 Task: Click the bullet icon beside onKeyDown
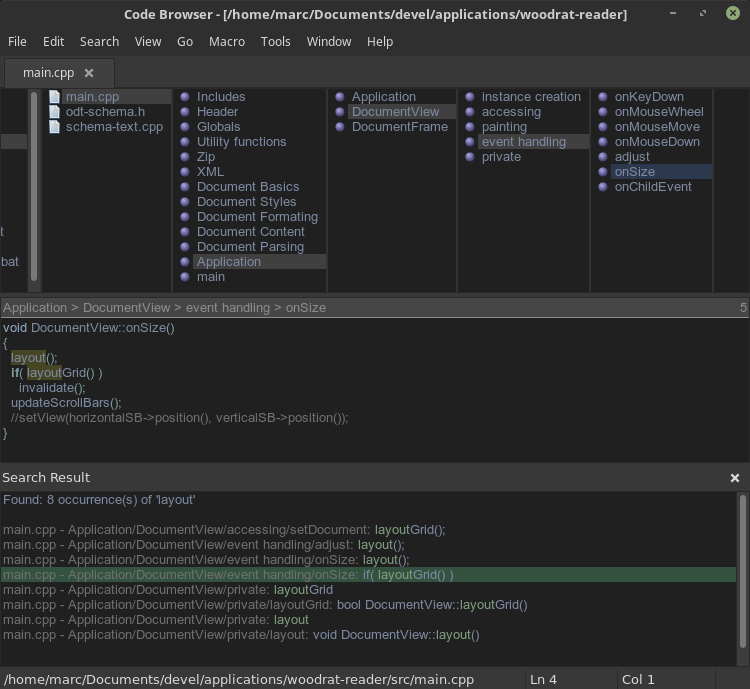click(603, 97)
